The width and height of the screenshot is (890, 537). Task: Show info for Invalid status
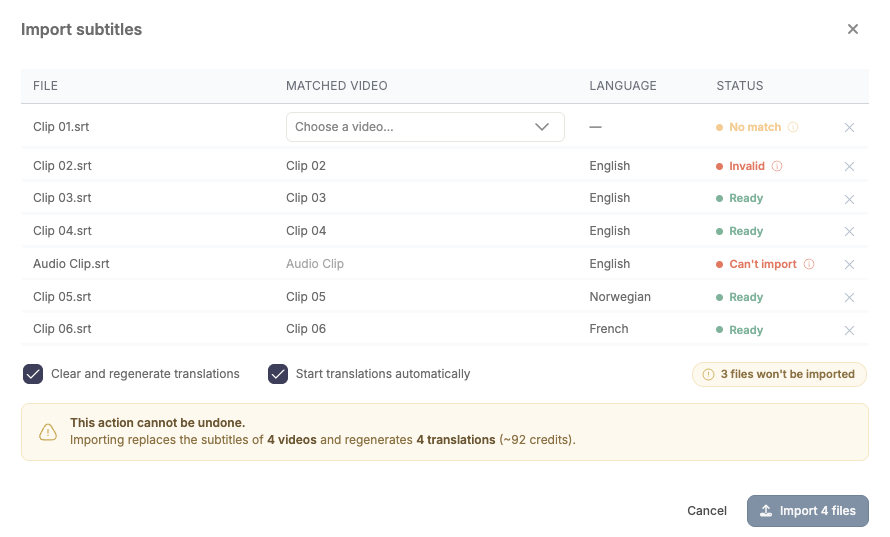[x=777, y=166]
